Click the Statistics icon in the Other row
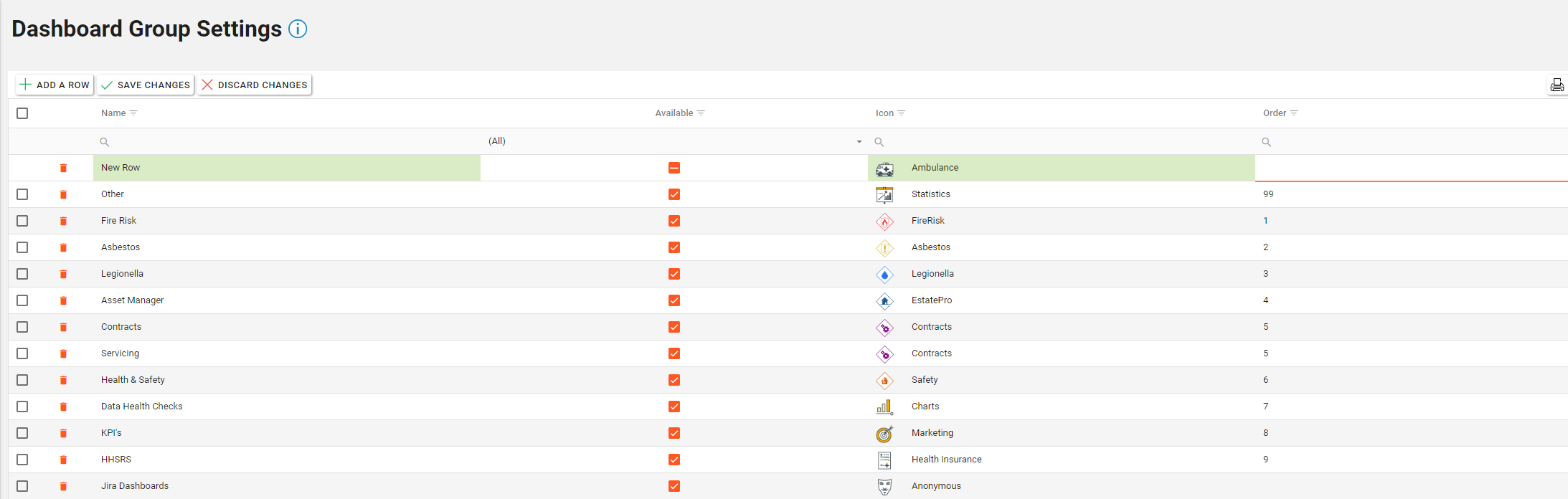This screenshot has width=1568, height=499. click(884, 194)
